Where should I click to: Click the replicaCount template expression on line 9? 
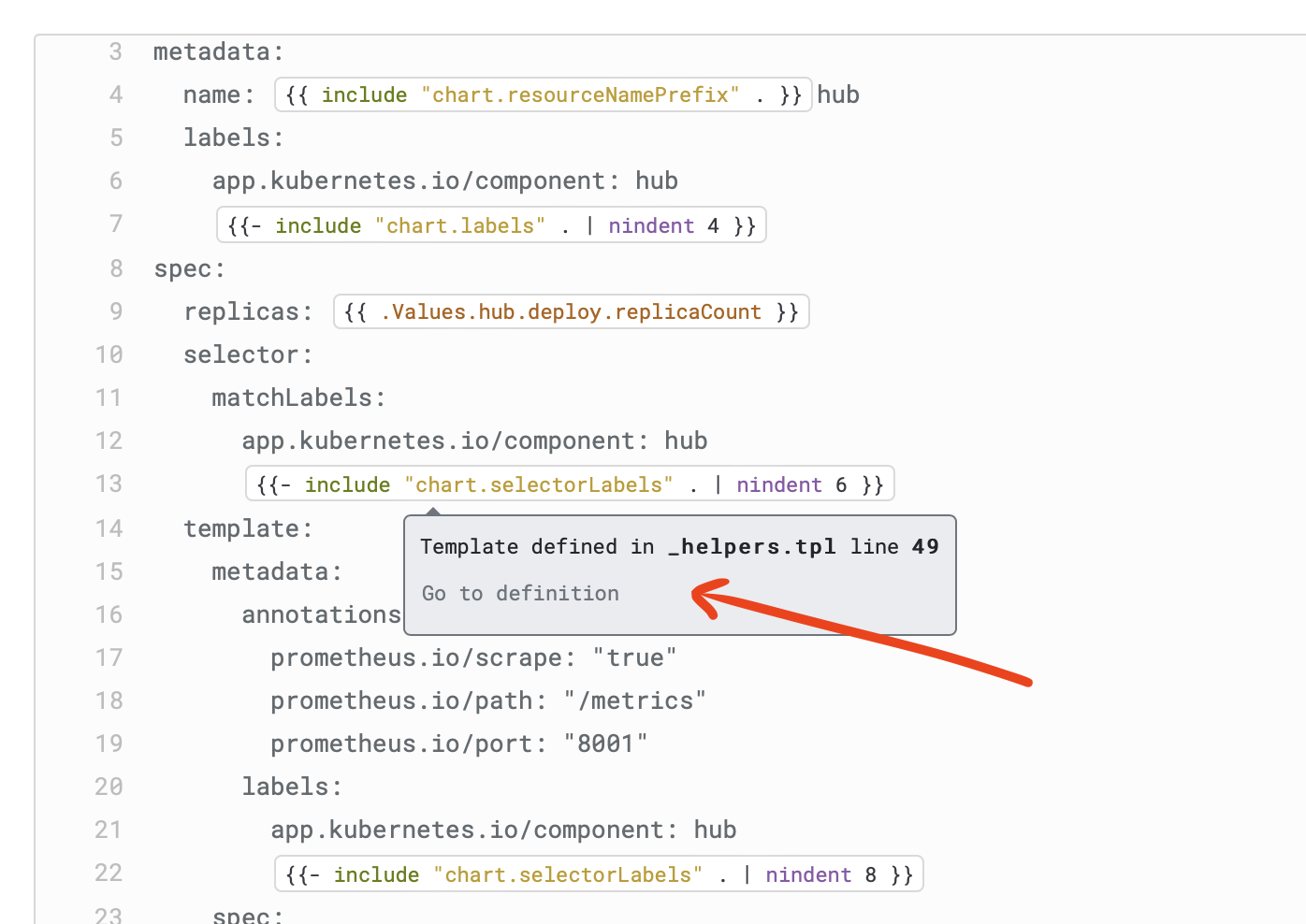pyautogui.click(x=571, y=311)
